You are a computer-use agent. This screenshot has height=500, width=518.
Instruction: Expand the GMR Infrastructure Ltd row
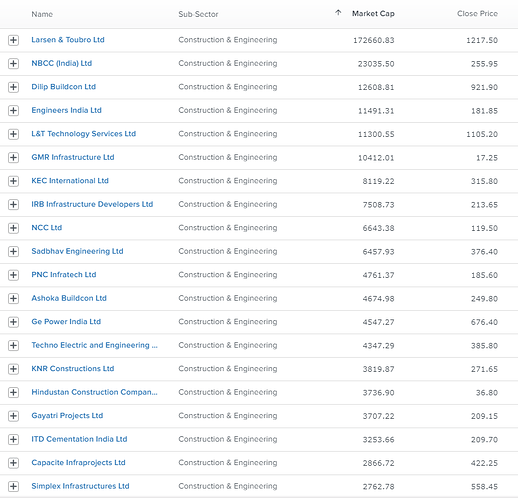(x=13, y=158)
